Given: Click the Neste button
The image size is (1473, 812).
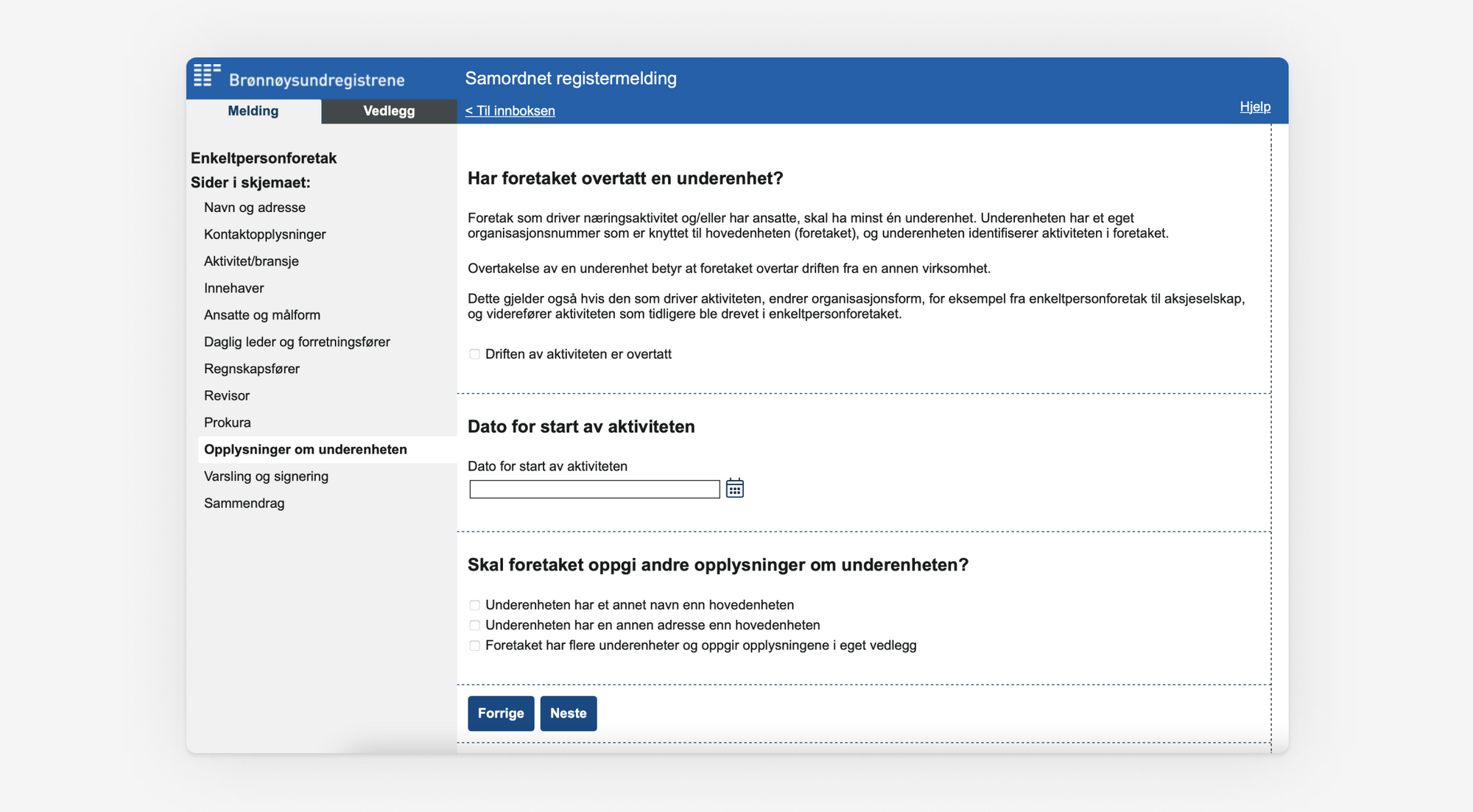Looking at the screenshot, I should [x=568, y=713].
